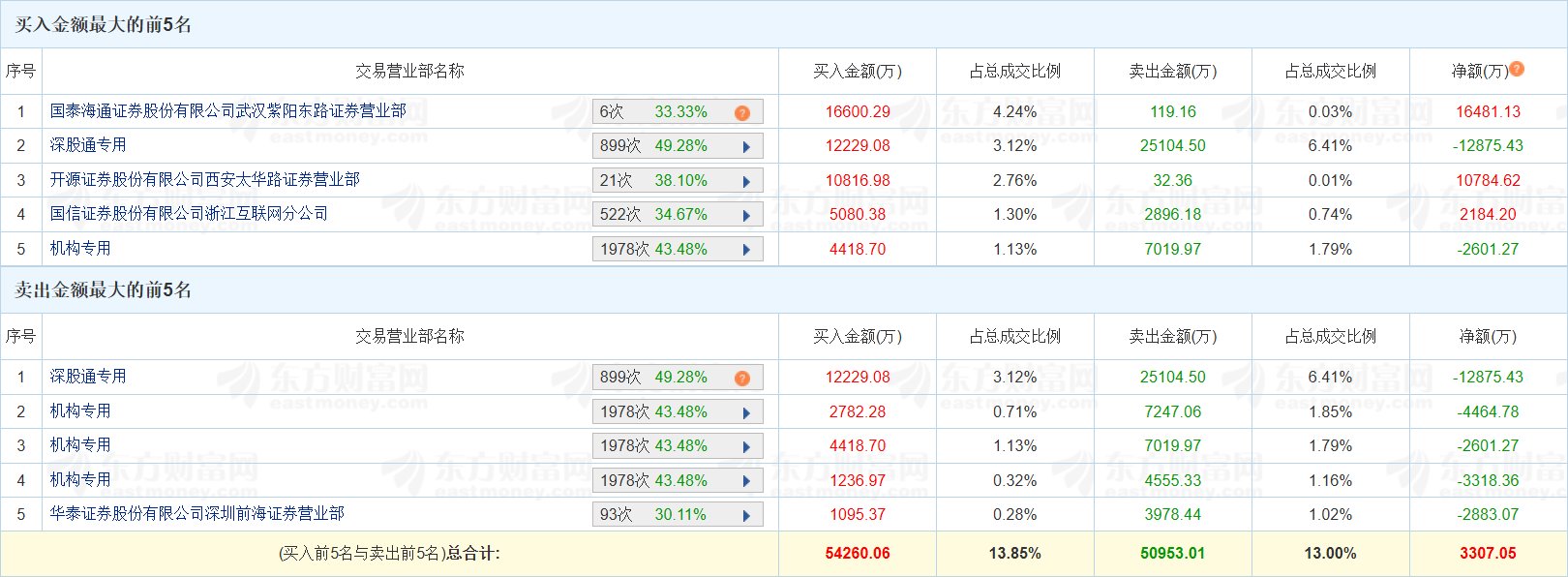Expand arrow for 国信证券 浙江互联网分公司 row
The width and height of the screenshot is (1568, 577).
pos(746,216)
